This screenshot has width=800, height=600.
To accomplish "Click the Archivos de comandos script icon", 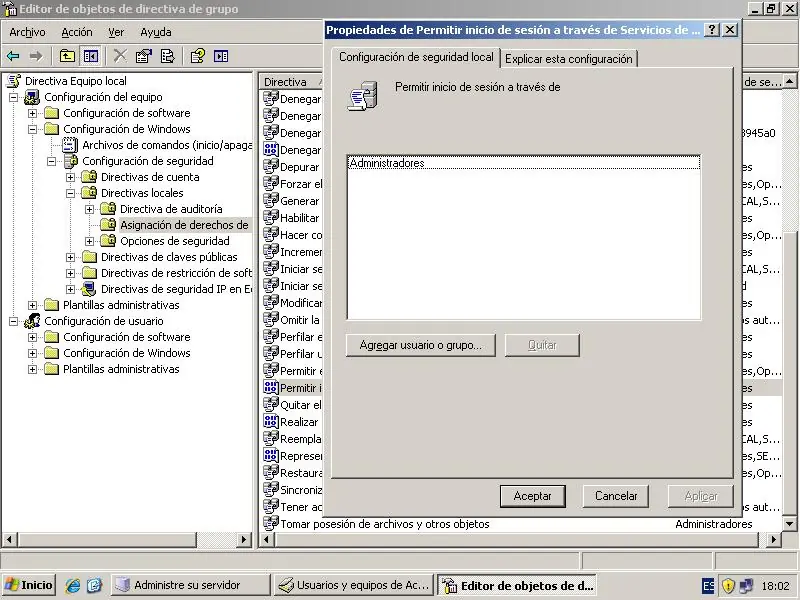I will tap(70, 145).
